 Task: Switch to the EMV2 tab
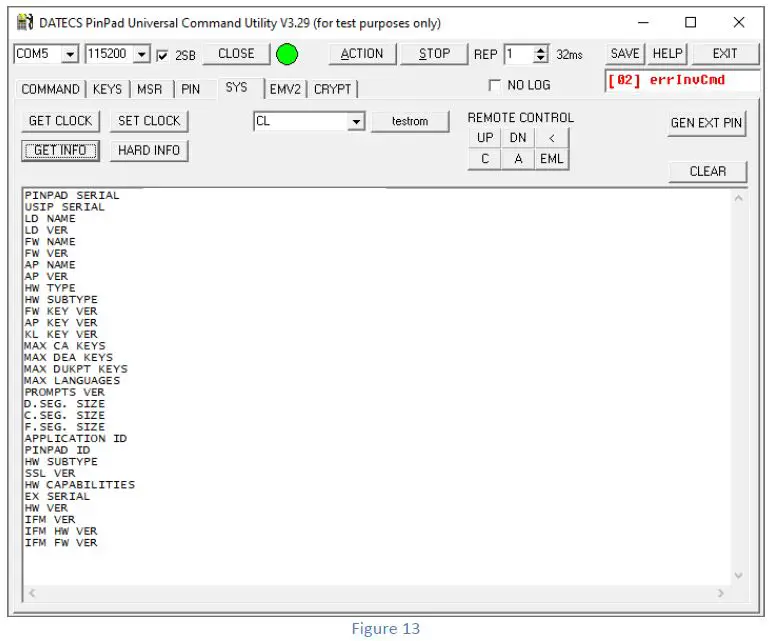tap(285, 89)
